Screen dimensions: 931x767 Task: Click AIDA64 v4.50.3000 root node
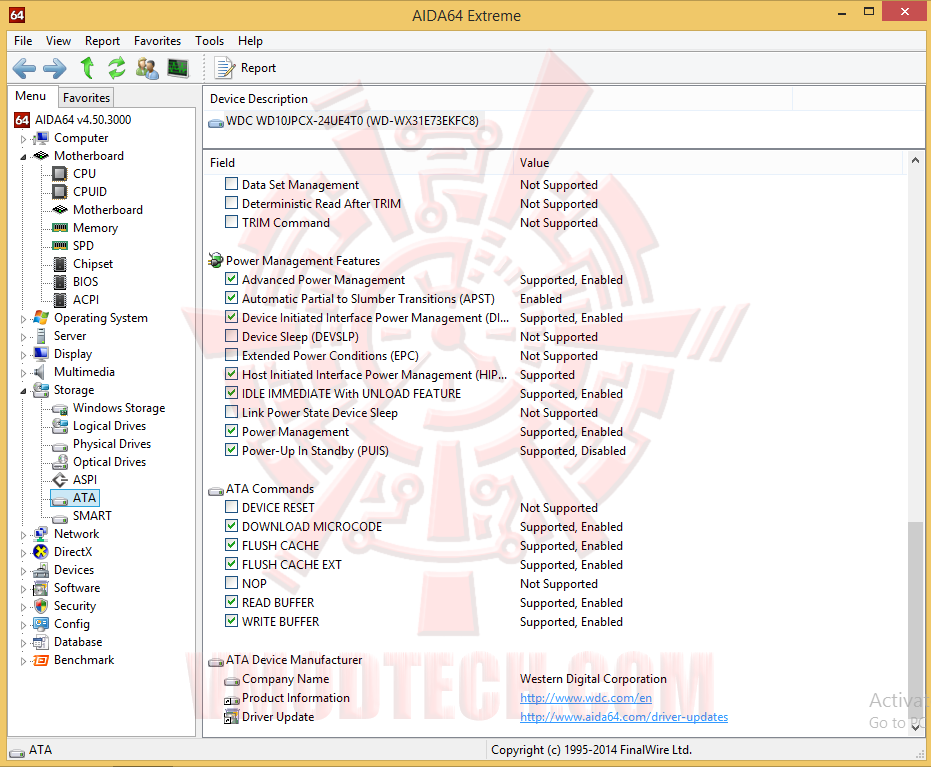(x=83, y=120)
